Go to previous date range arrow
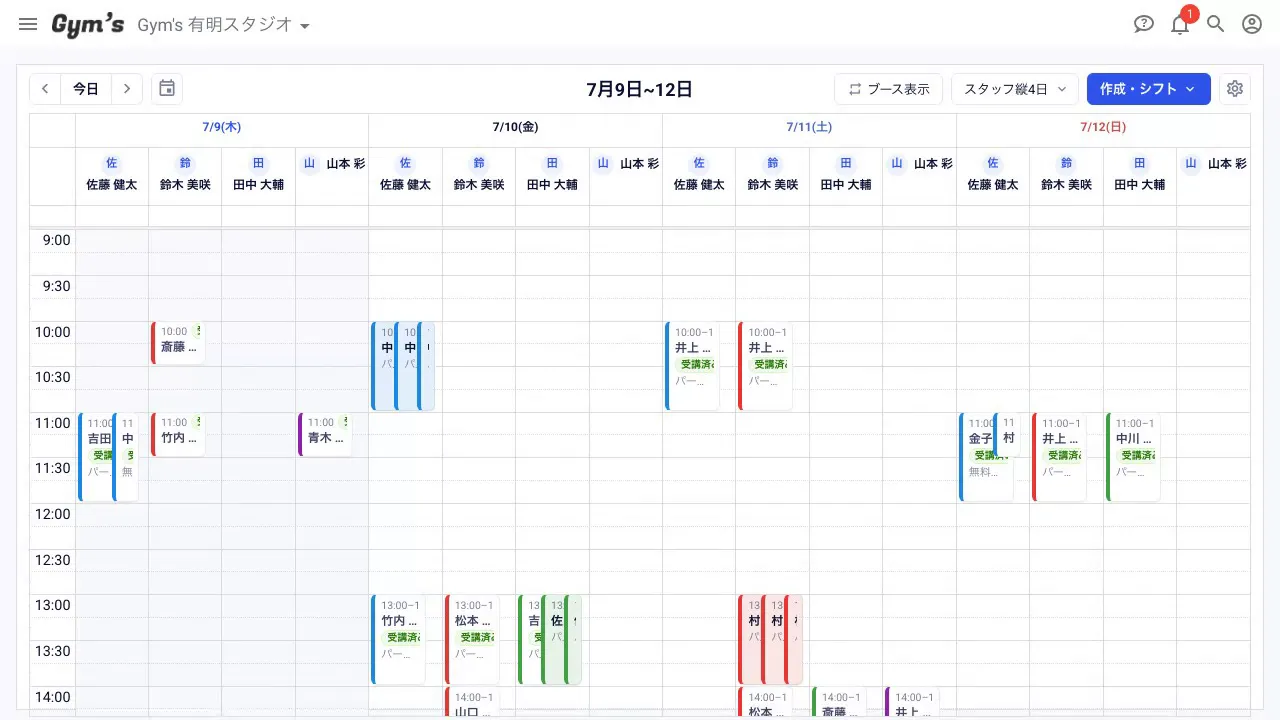The image size is (1280, 720). [x=45, y=89]
